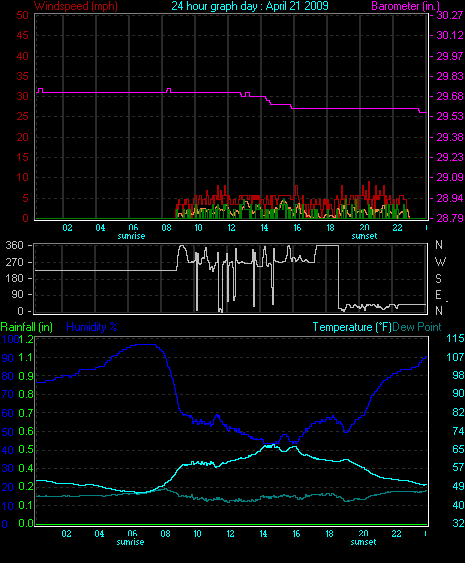Click the "Windspeed (mph)" axis title

click(x=76, y=6)
